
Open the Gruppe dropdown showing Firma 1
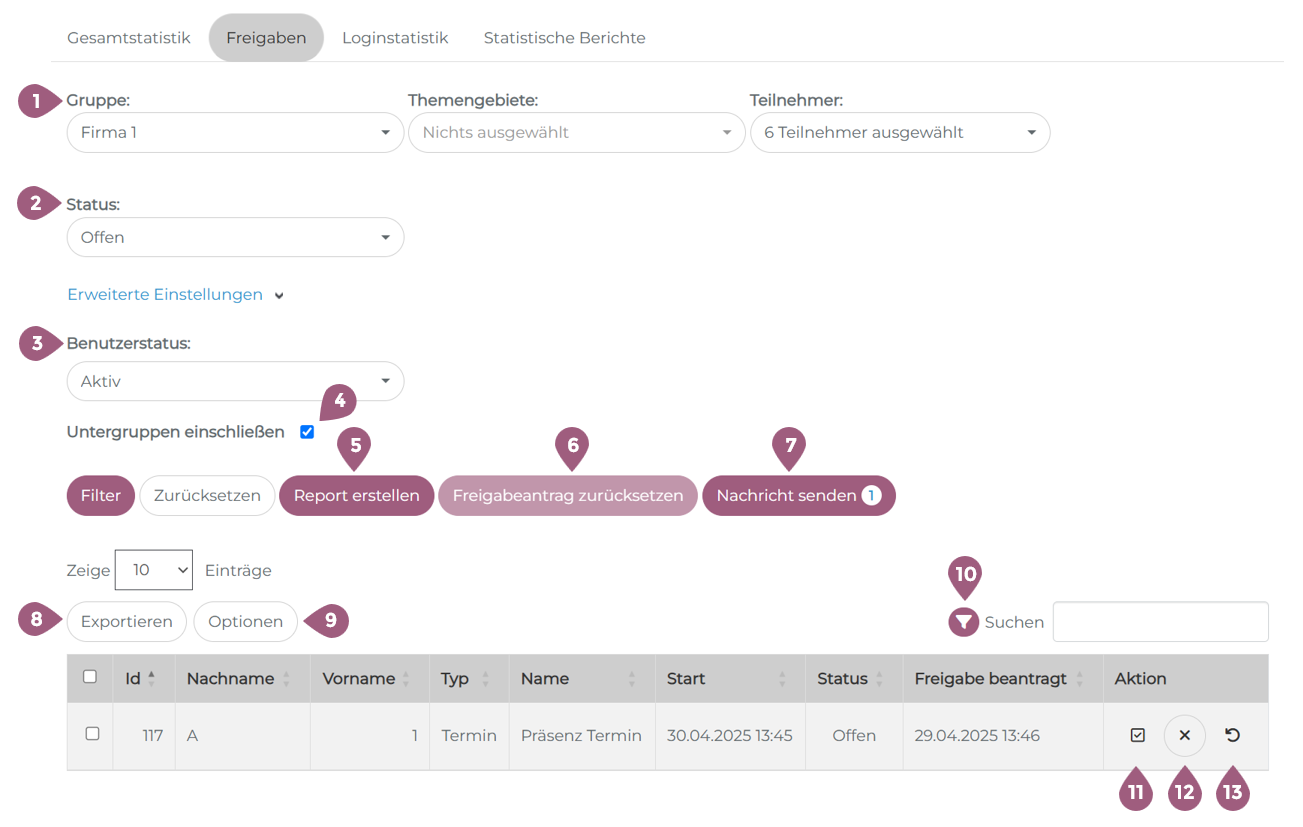[x=235, y=132]
